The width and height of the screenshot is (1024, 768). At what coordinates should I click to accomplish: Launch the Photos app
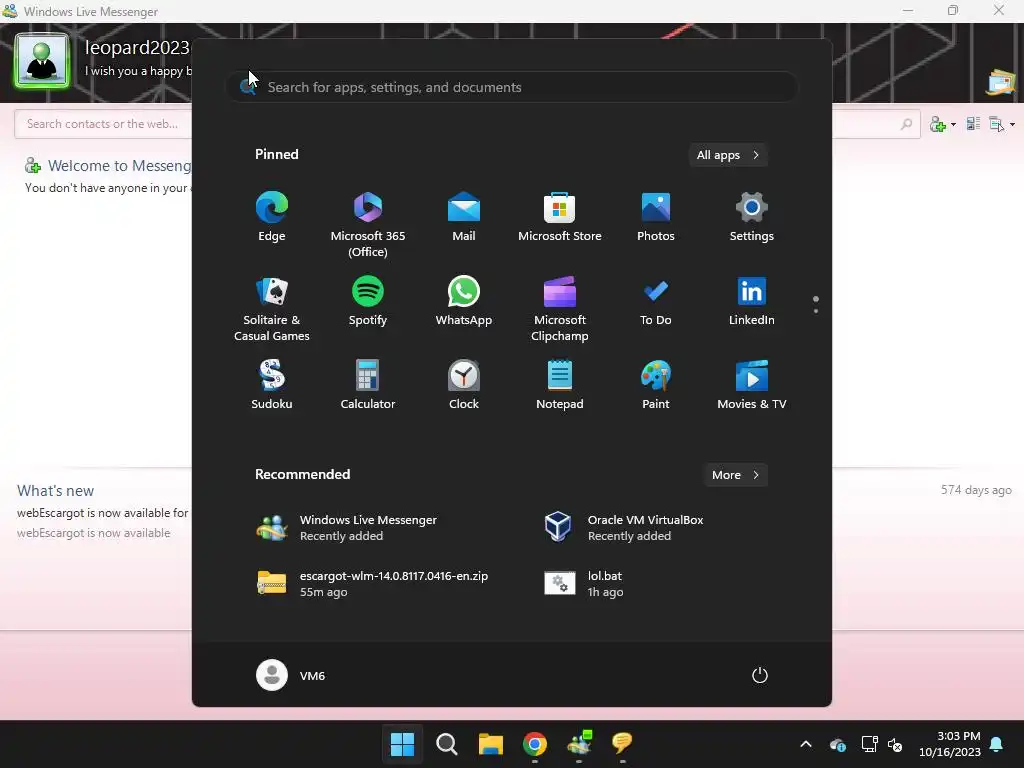click(656, 217)
